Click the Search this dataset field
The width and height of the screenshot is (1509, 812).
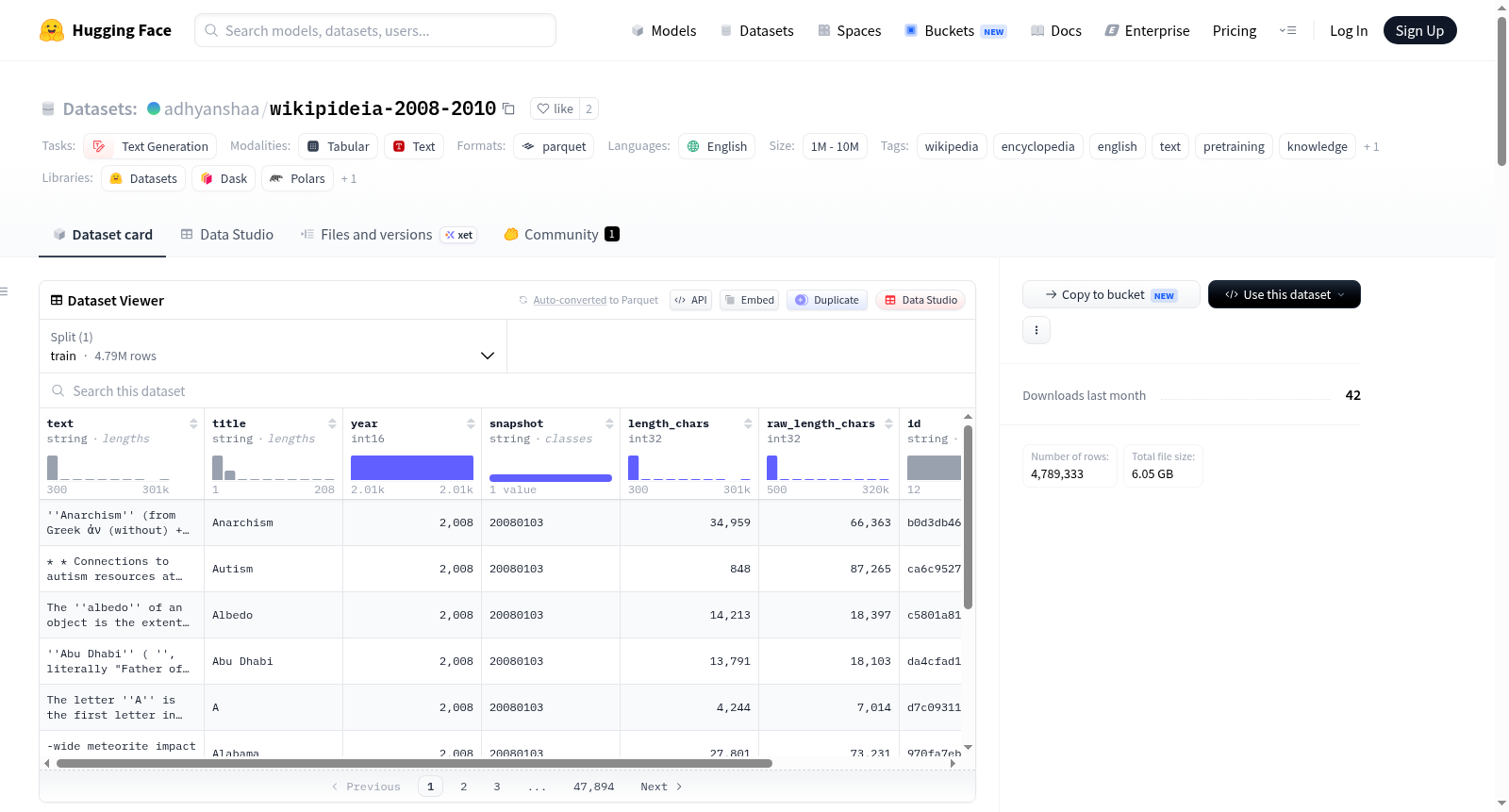click(507, 390)
